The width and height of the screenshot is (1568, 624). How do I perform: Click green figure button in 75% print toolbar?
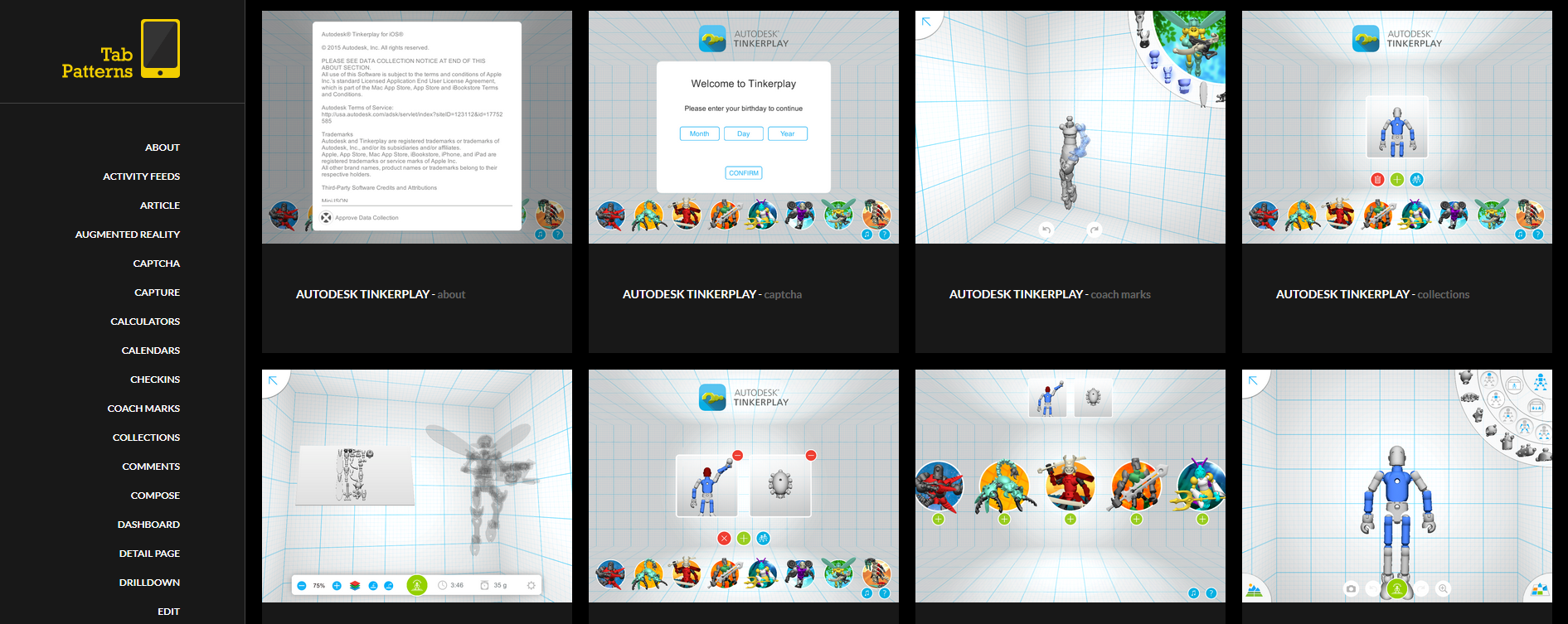click(x=417, y=585)
